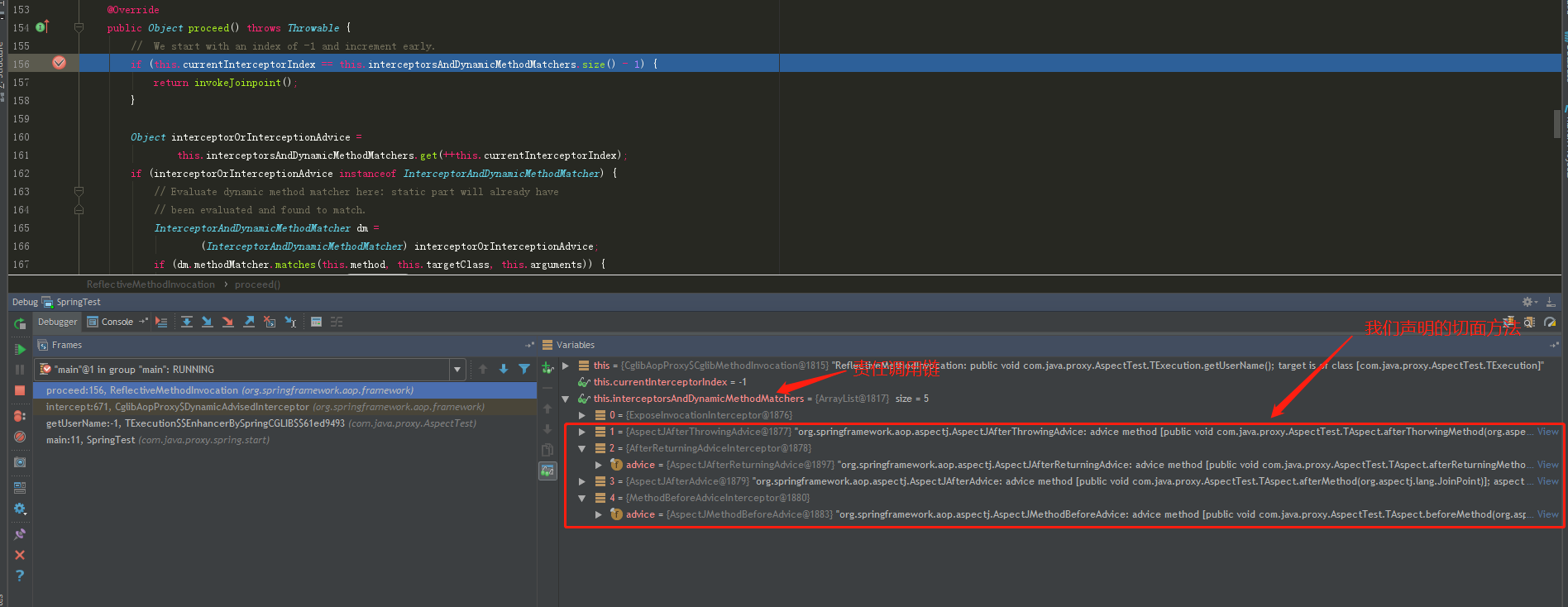The width and height of the screenshot is (1568, 607).
Task: Collapse element 2 AfterReturningAdviceInterceptor
Action: pyautogui.click(x=582, y=448)
